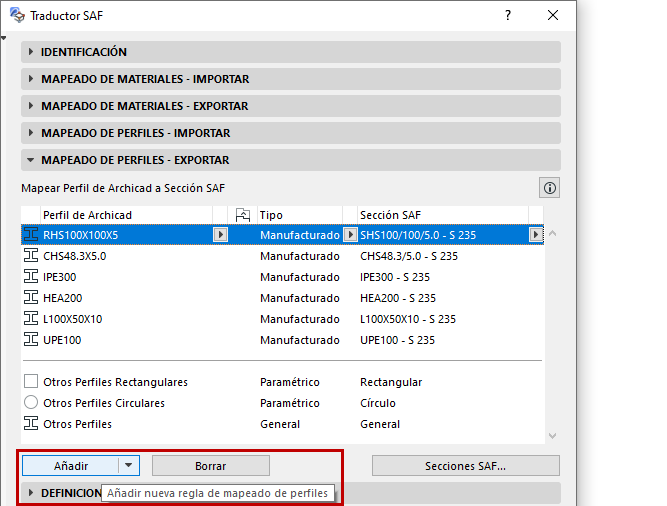Click the profile icon of the RHS100X100X5 row
The image size is (667, 506).
click(31, 235)
